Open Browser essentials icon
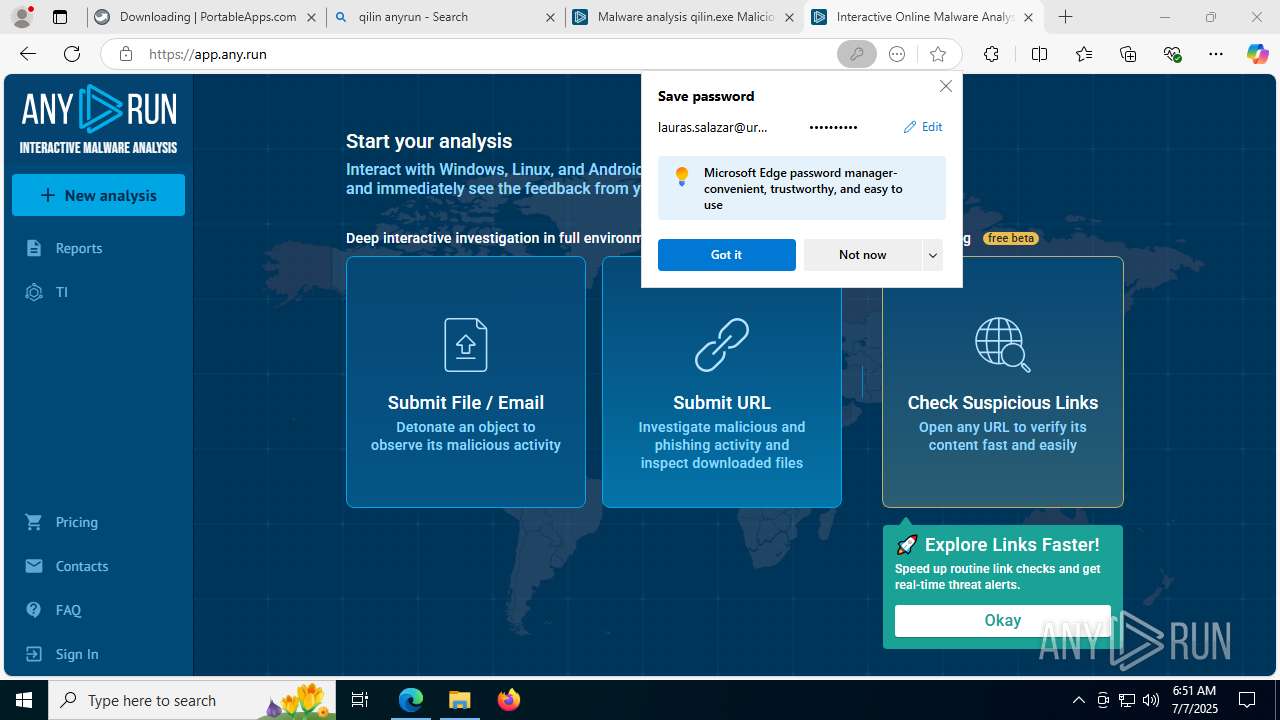 pos(1172,54)
